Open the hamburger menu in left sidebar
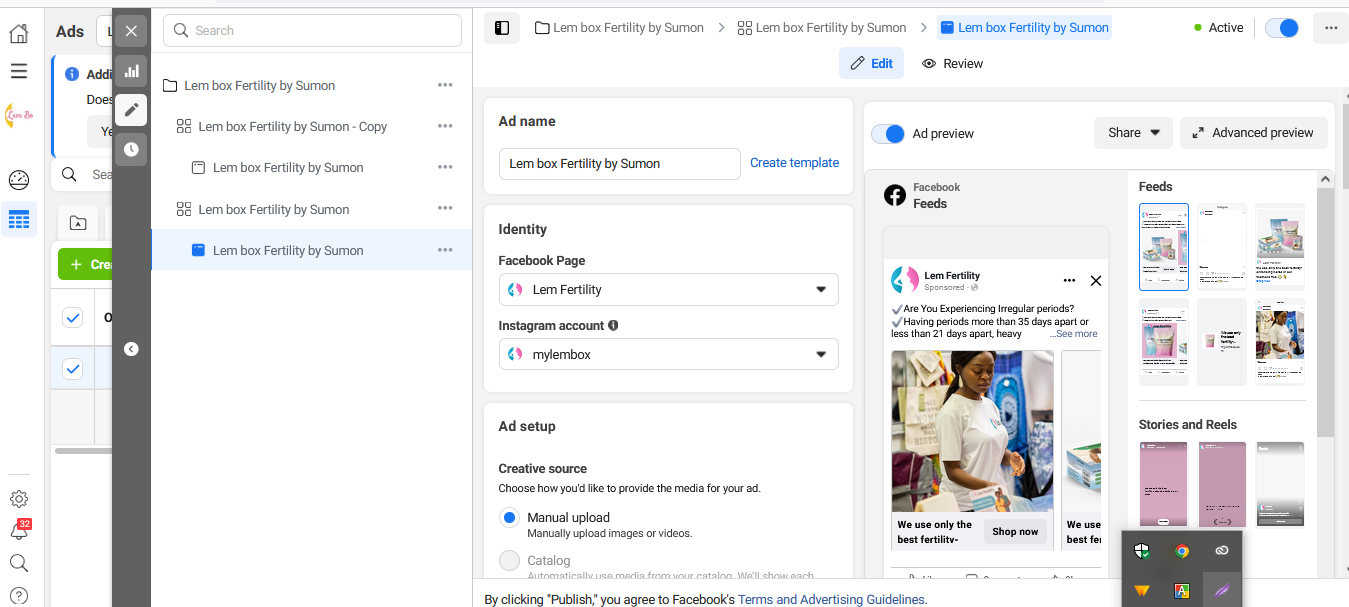 tap(18, 71)
